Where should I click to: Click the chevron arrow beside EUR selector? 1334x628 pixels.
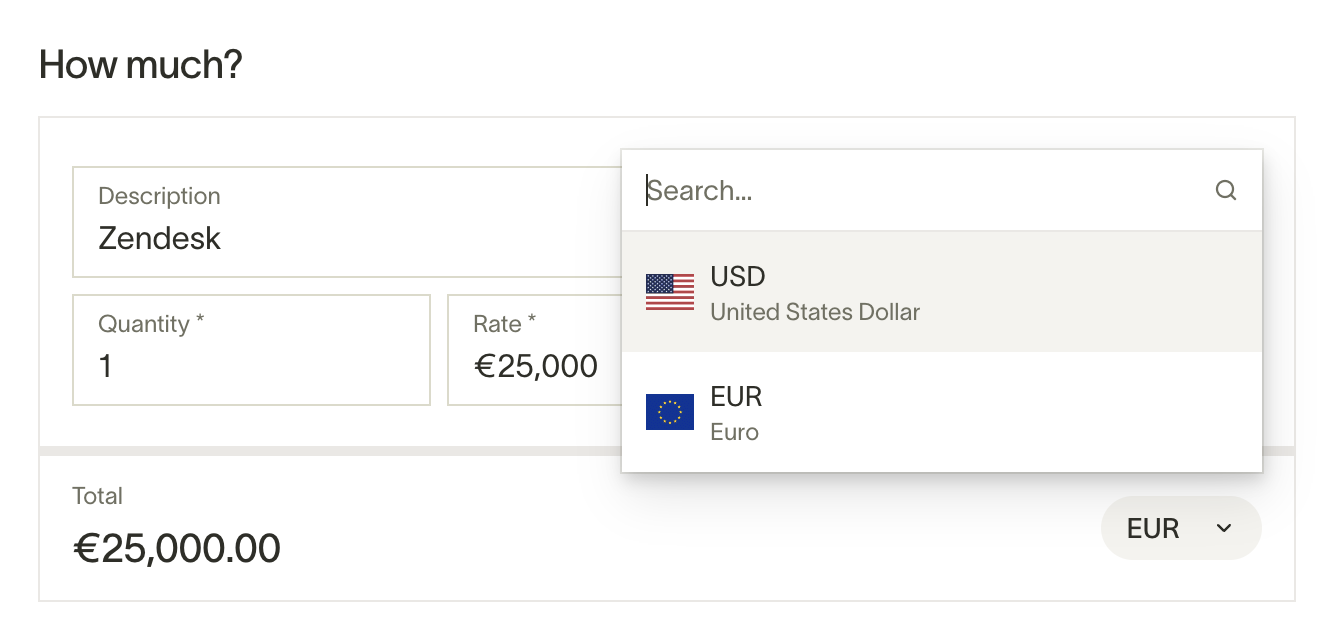tap(1223, 528)
